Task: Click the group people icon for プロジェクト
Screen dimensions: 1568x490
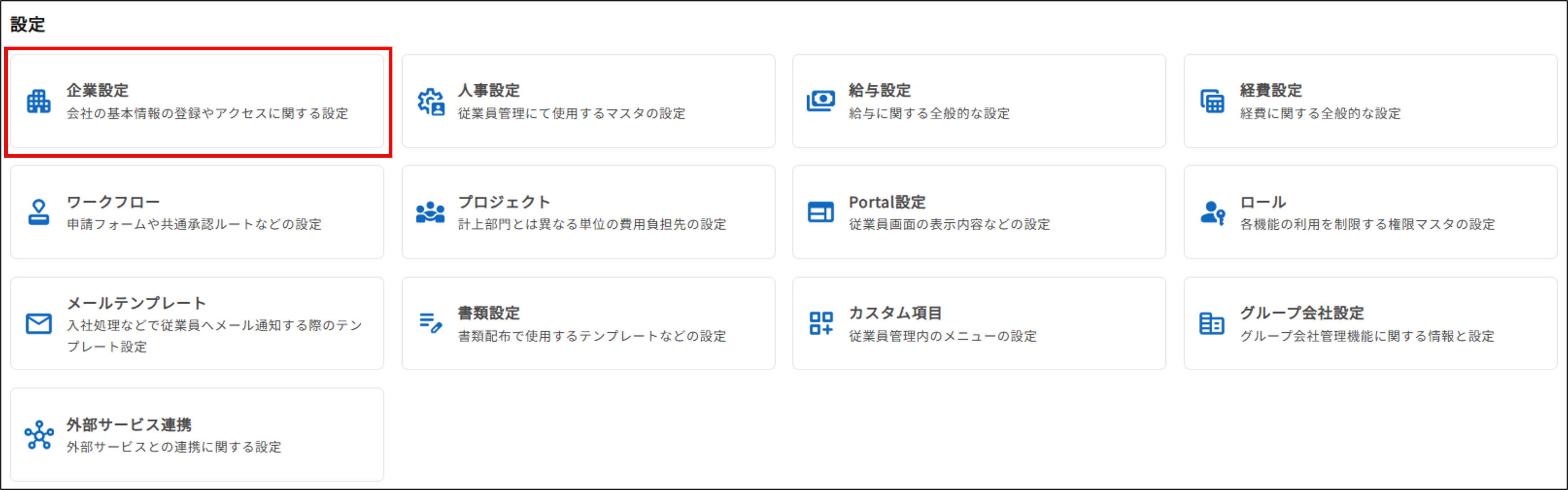Action: point(430,212)
